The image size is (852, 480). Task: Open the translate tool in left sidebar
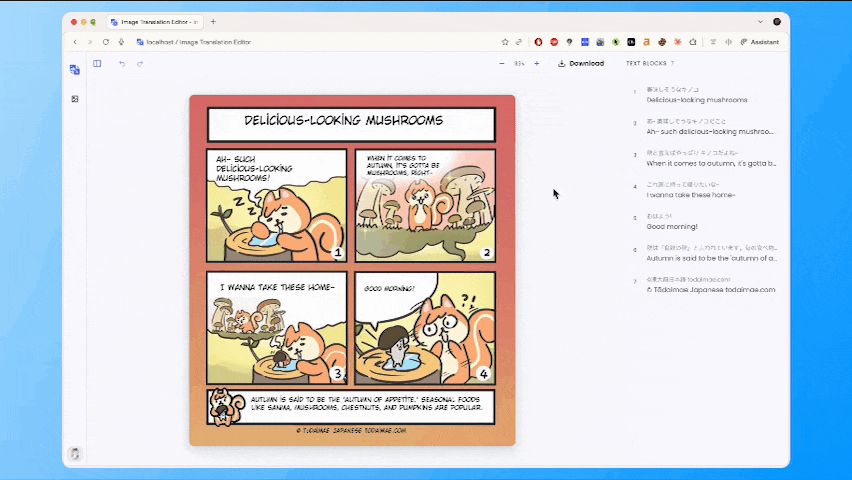click(x=74, y=70)
